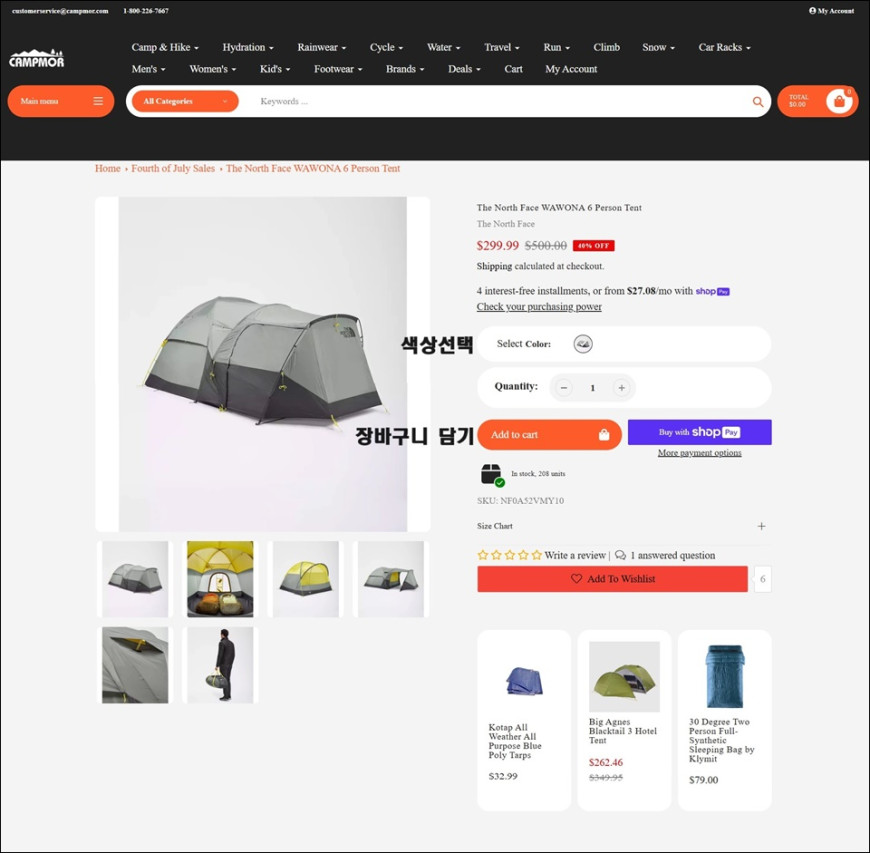Click Check your purchasing power link
The height and width of the screenshot is (853, 870).
(539, 307)
